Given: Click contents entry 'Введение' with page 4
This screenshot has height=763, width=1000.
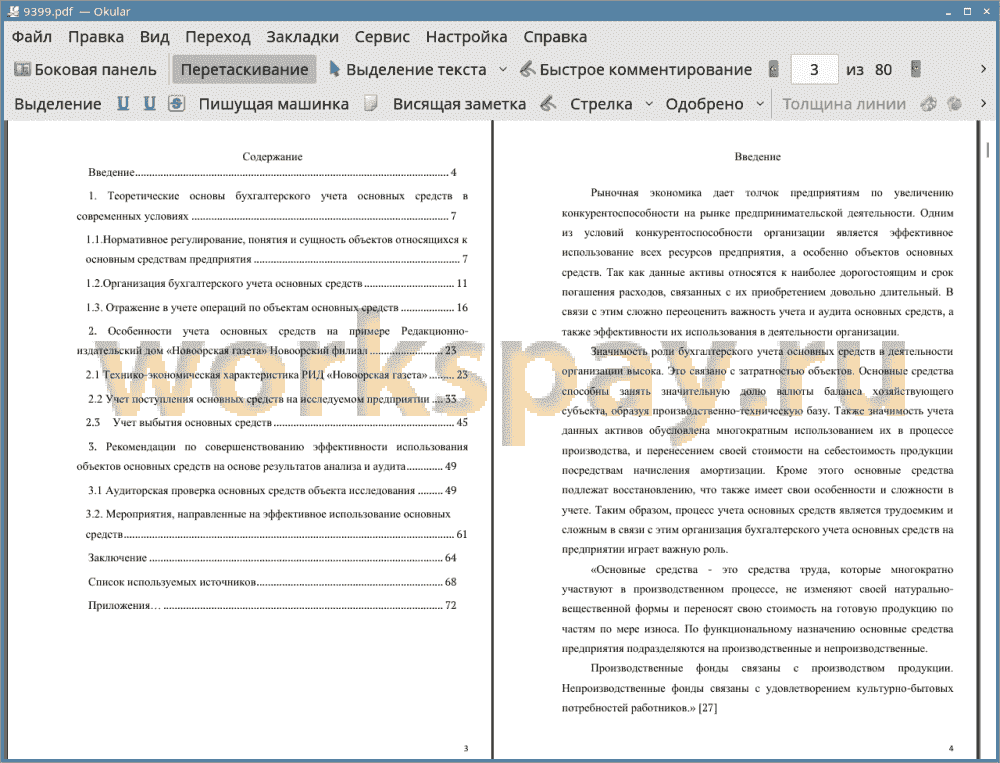Looking at the screenshot, I should click(272, 172).
